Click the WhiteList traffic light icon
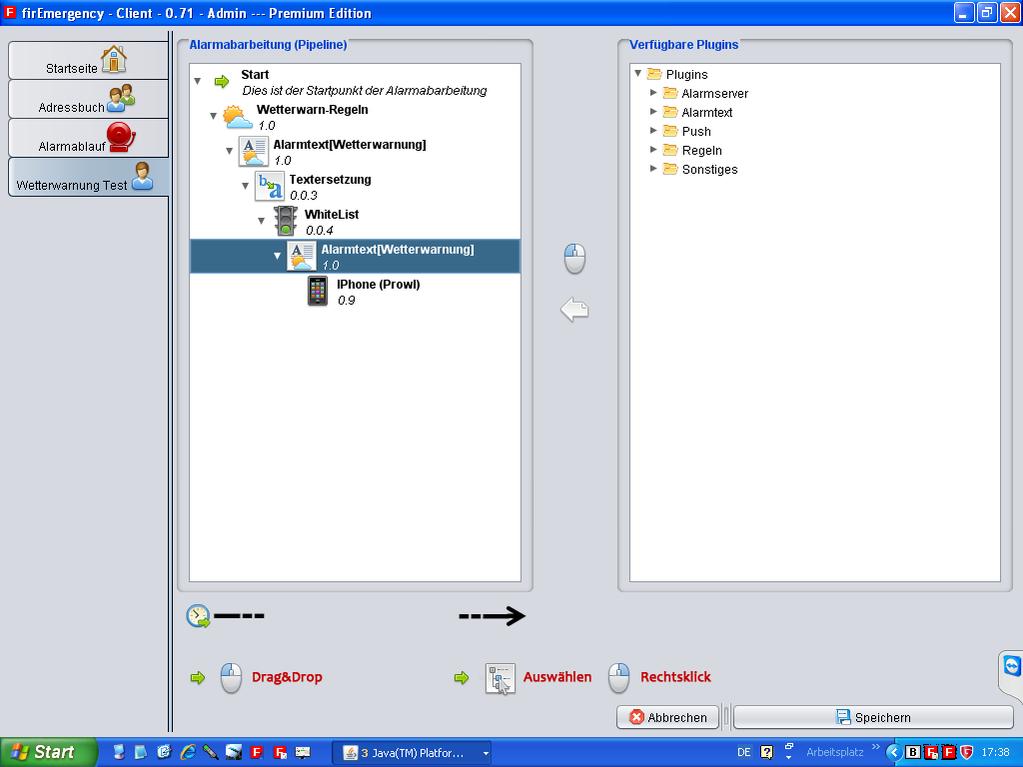Screen dimensions: 1023x767 click(x=286, y=222)
